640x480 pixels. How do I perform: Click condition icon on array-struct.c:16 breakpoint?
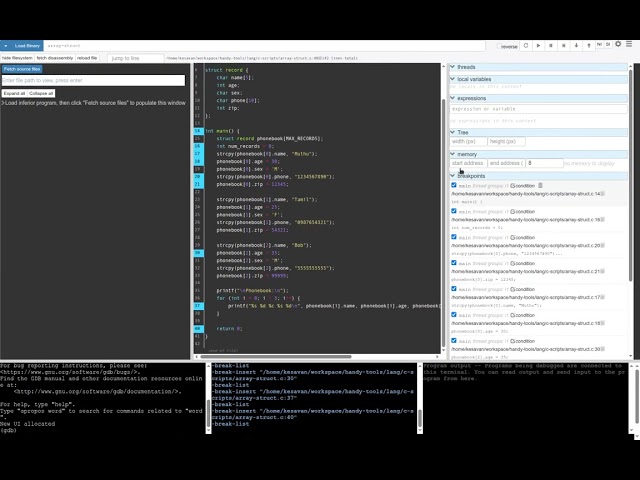pos(513,211)
